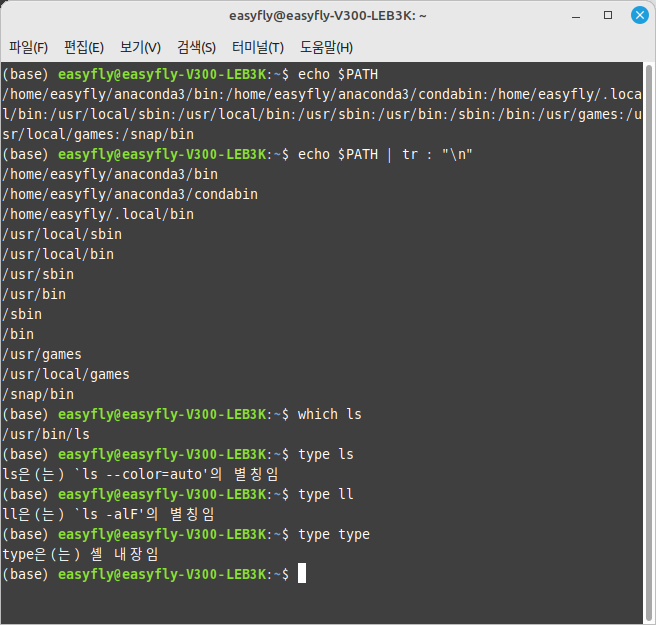Screen dimensions: 656x625
Task: Click the output line /usr/sbin
Action: coord(38,275)
